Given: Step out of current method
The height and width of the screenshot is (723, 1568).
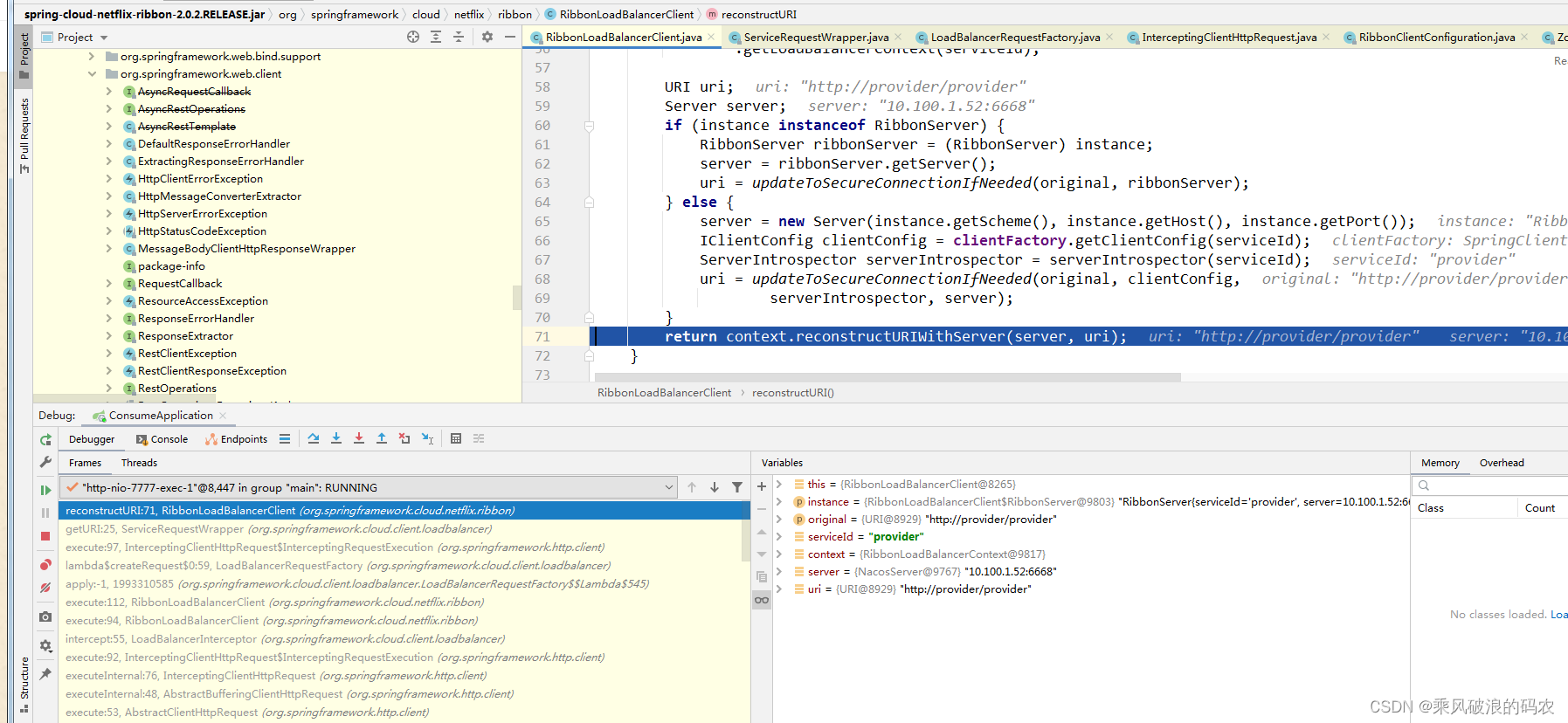Looking at the screenshot, I should (x=382, y=438).
